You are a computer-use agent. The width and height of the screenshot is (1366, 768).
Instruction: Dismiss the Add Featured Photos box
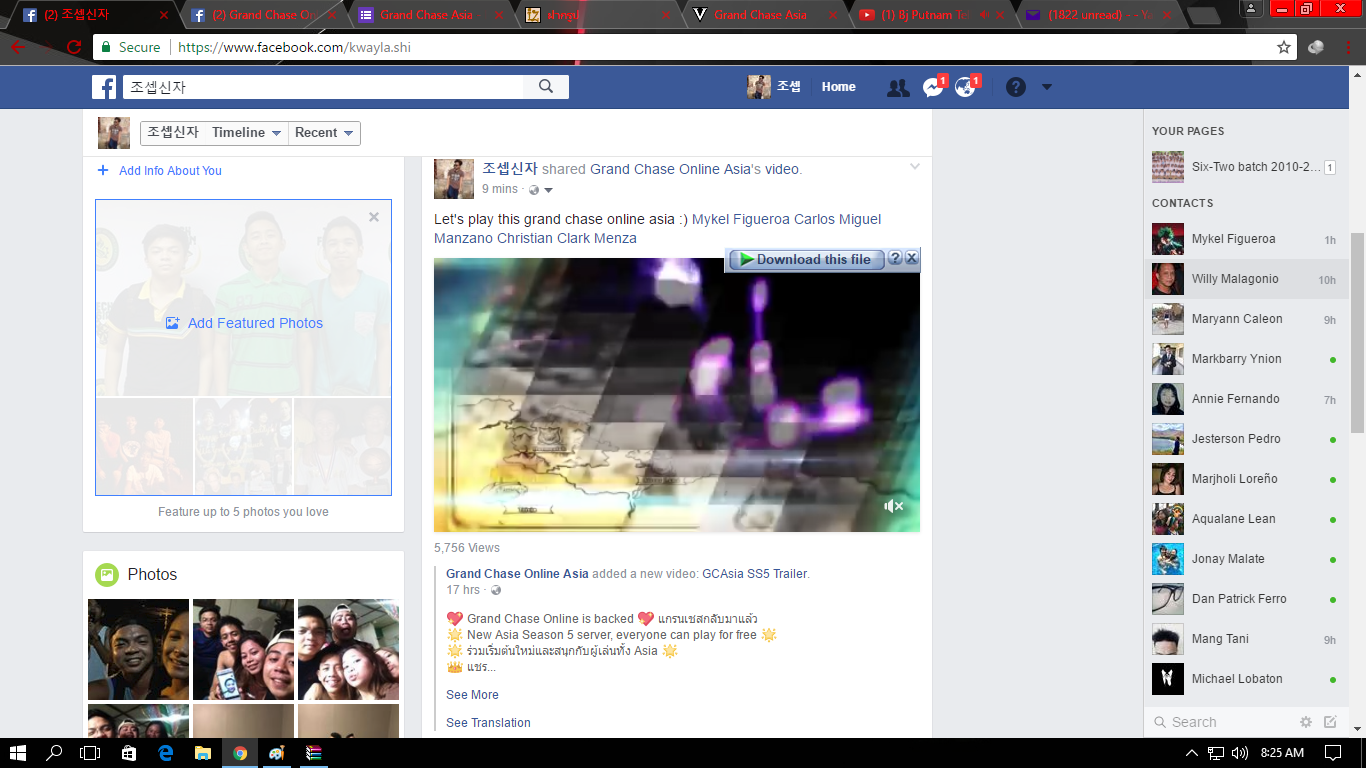coord(374,217)
